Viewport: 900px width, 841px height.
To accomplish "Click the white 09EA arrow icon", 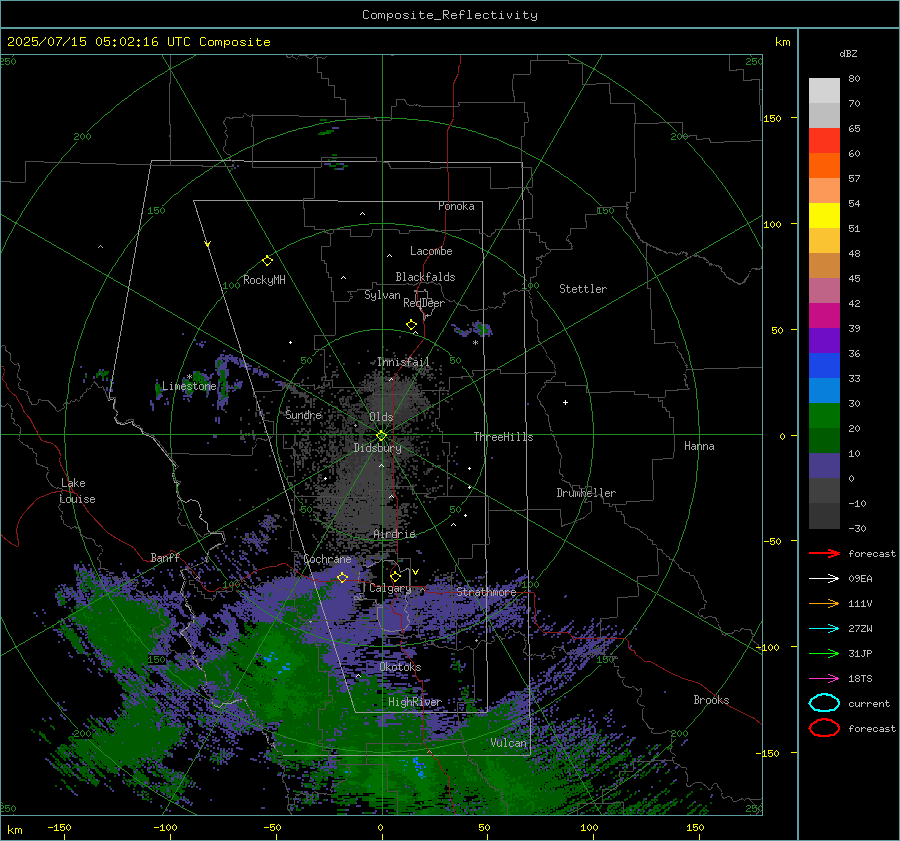I will click(x=824, y=579).
